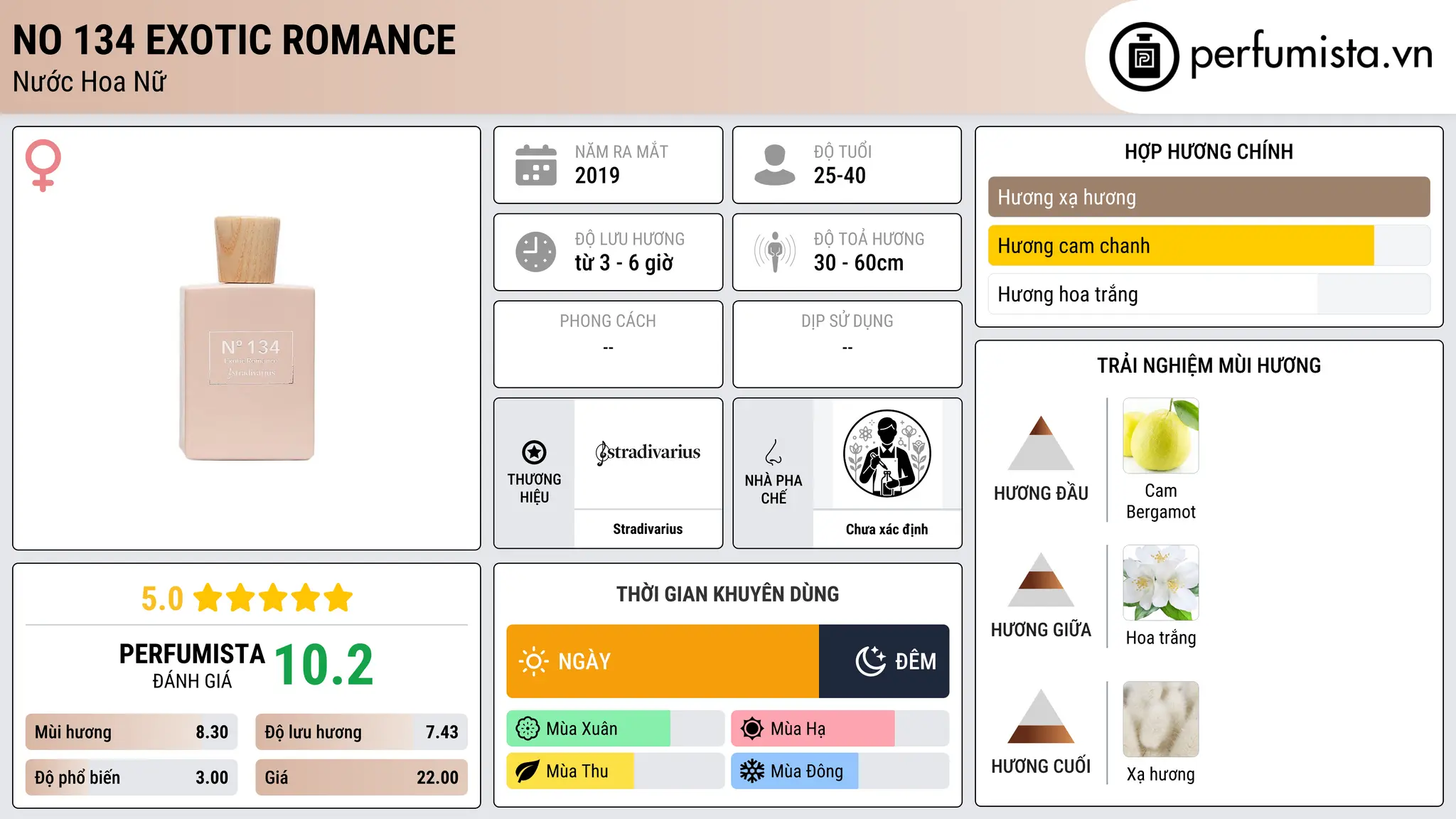The height and width of the screenshot is (819, 1456).
Task: Click the Stradivarius brand logo
Action: tap(648, 452)
